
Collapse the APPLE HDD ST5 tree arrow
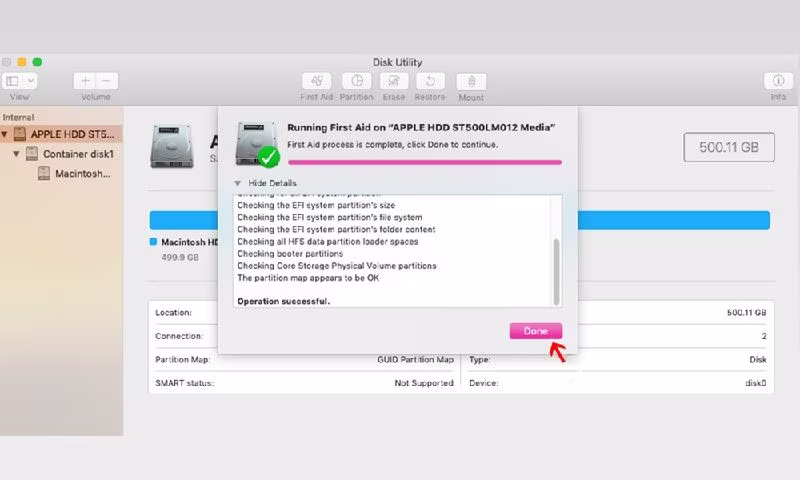pos(4,135)
